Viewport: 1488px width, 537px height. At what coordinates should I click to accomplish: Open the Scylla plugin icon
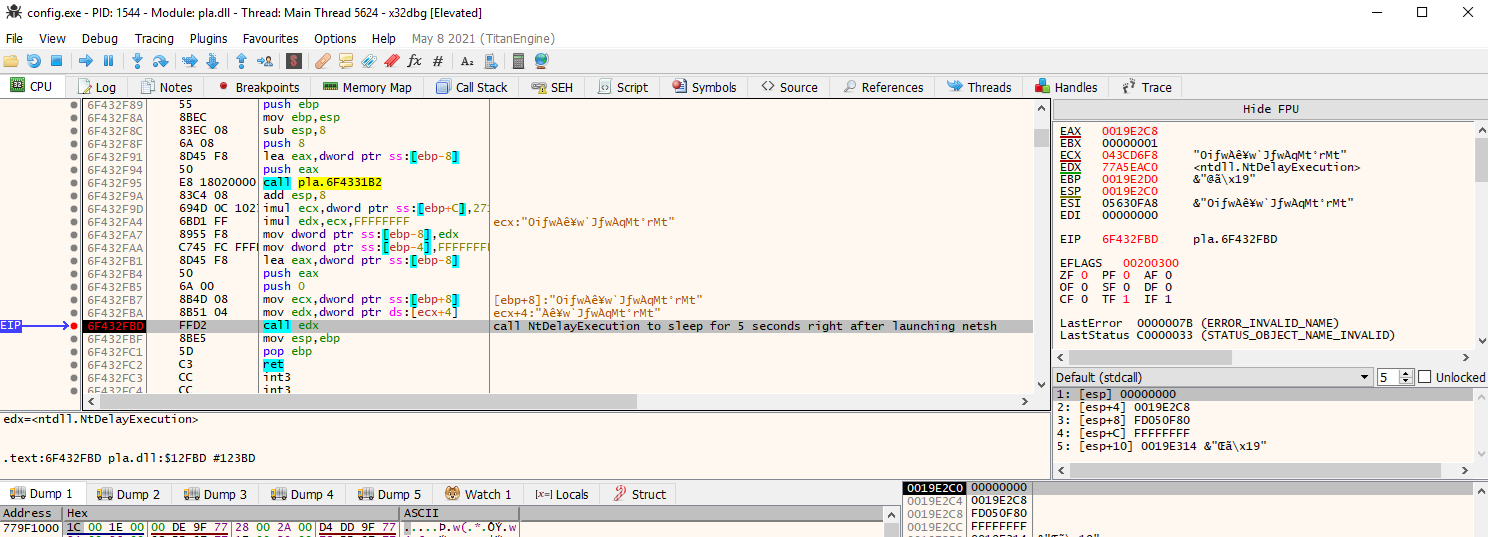point(294,61)
